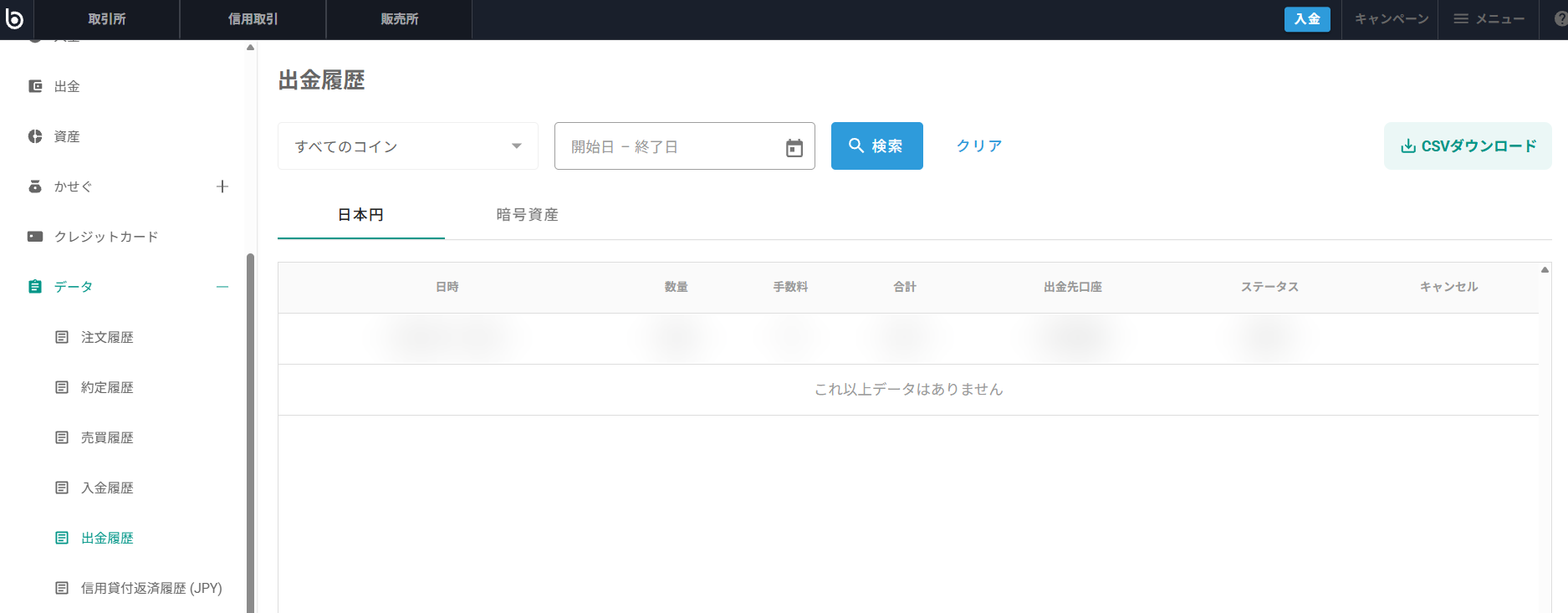Collapse the データ section minus sign

click(222, 287)
